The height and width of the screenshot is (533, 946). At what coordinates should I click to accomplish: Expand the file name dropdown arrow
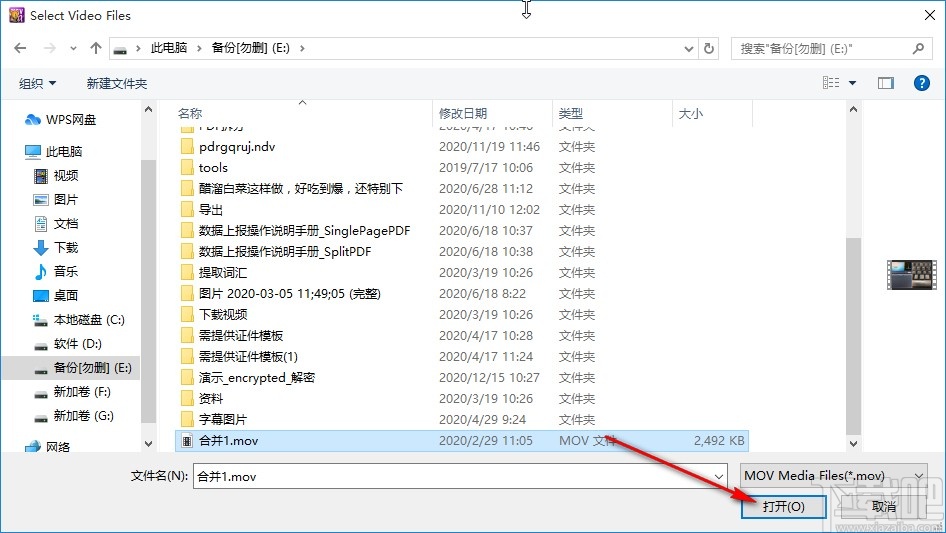pos(719,476)
